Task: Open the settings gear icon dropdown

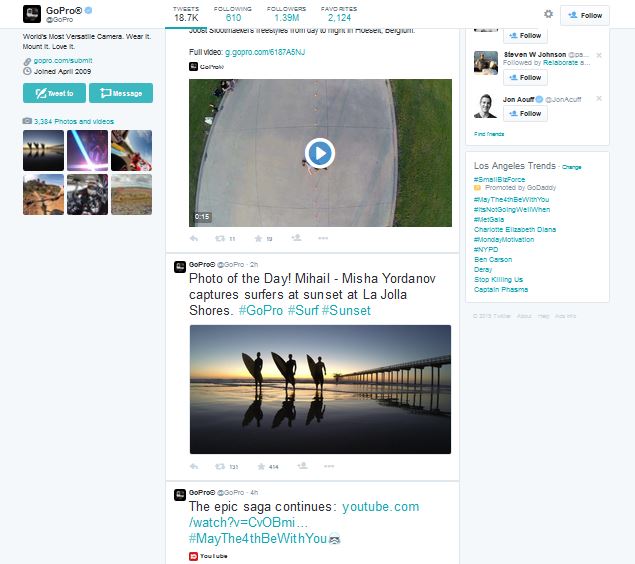Action: pyautogui.click(x=548, y=14)
